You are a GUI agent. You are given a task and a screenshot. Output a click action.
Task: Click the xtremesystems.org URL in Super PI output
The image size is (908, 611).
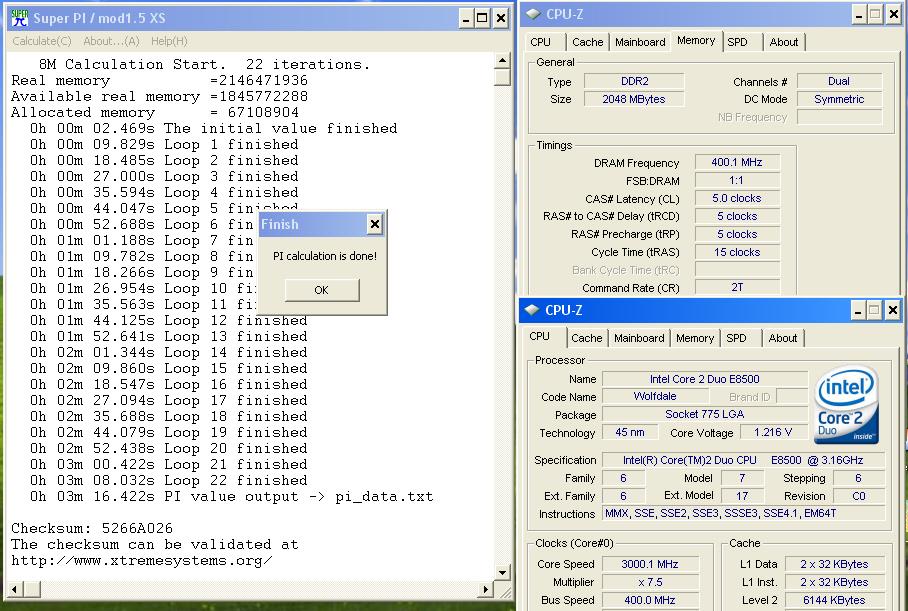pos(142,561)
